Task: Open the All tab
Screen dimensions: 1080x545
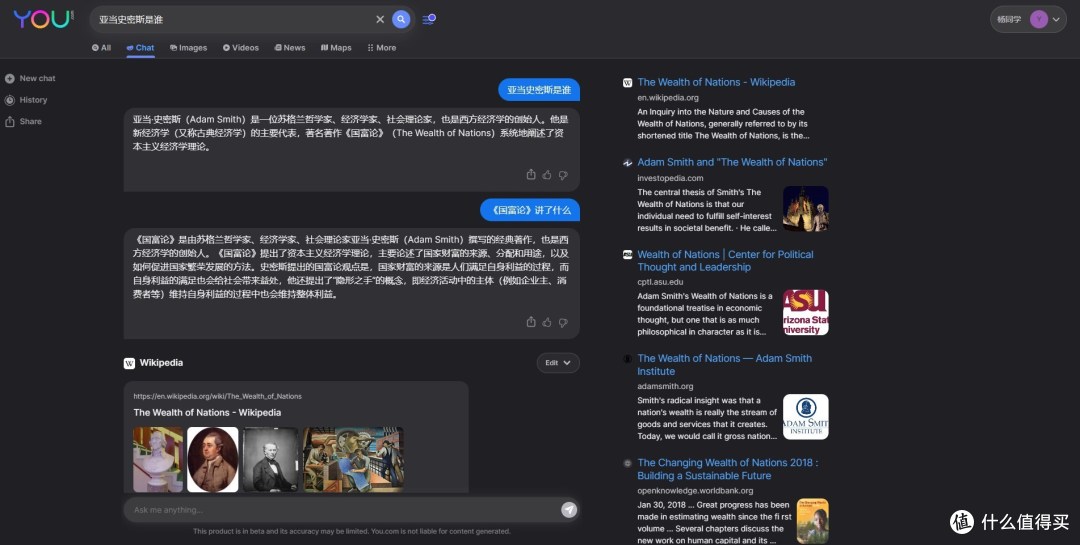Action: (x=101, y=48)
